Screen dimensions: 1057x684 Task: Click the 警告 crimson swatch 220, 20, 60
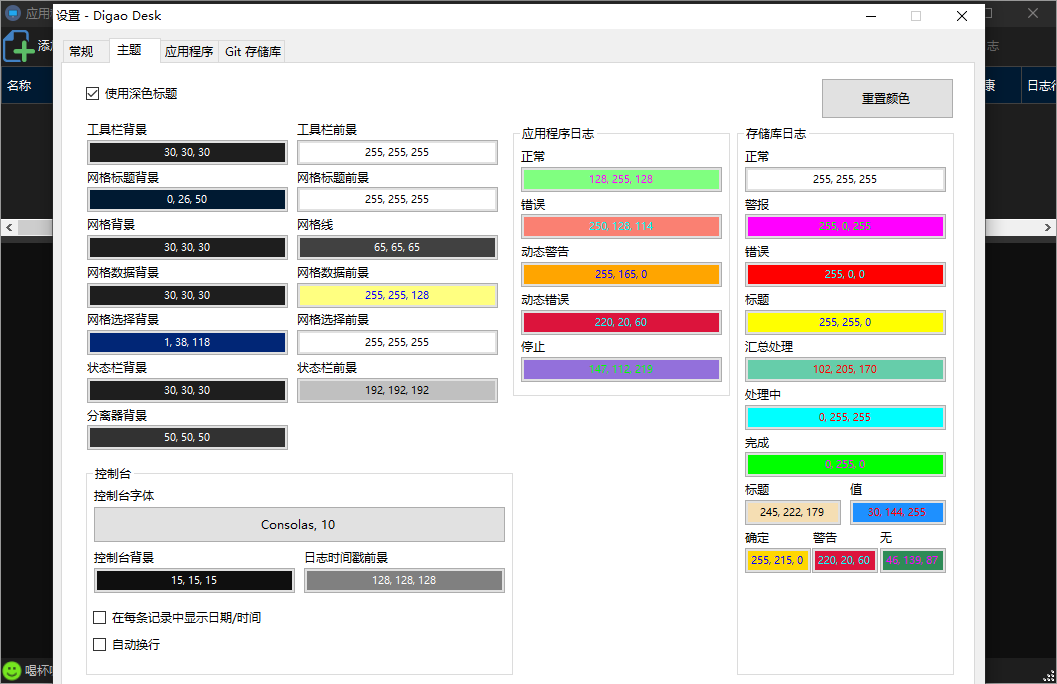[845, 560]
